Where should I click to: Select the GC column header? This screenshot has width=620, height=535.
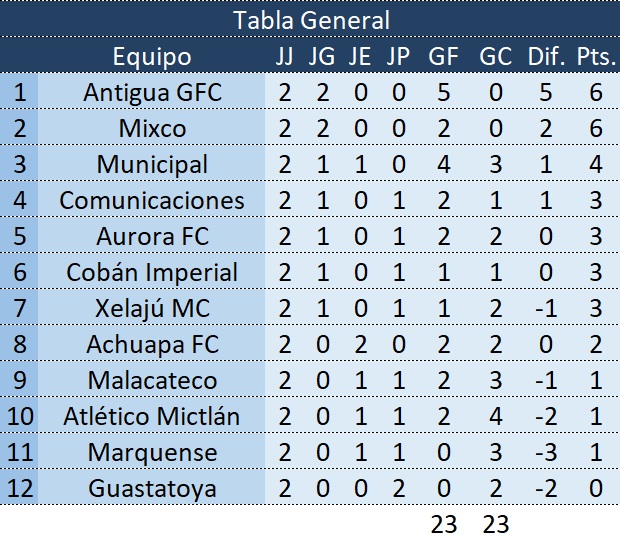pyautogui.click(x=495, y=56)
